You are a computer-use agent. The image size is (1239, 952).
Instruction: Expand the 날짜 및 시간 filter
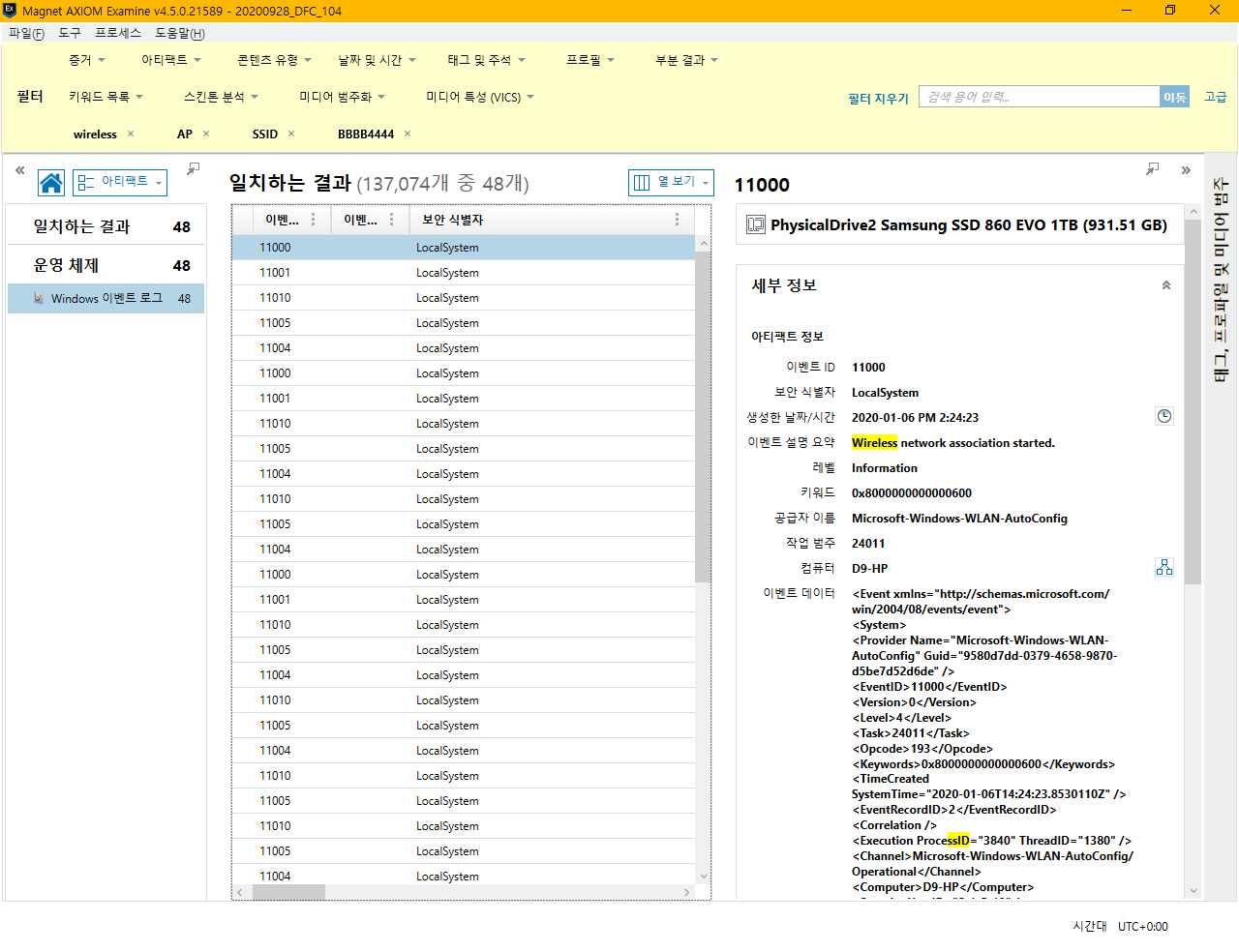coord(377,60)
